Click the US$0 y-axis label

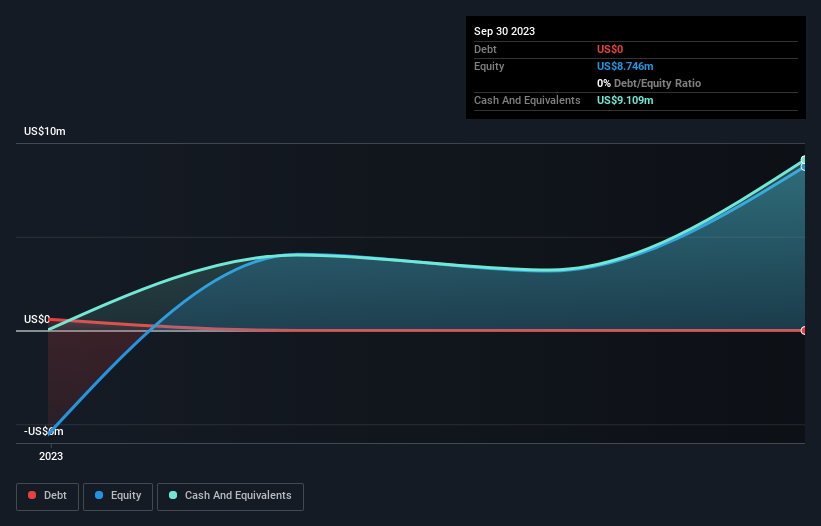37,319
